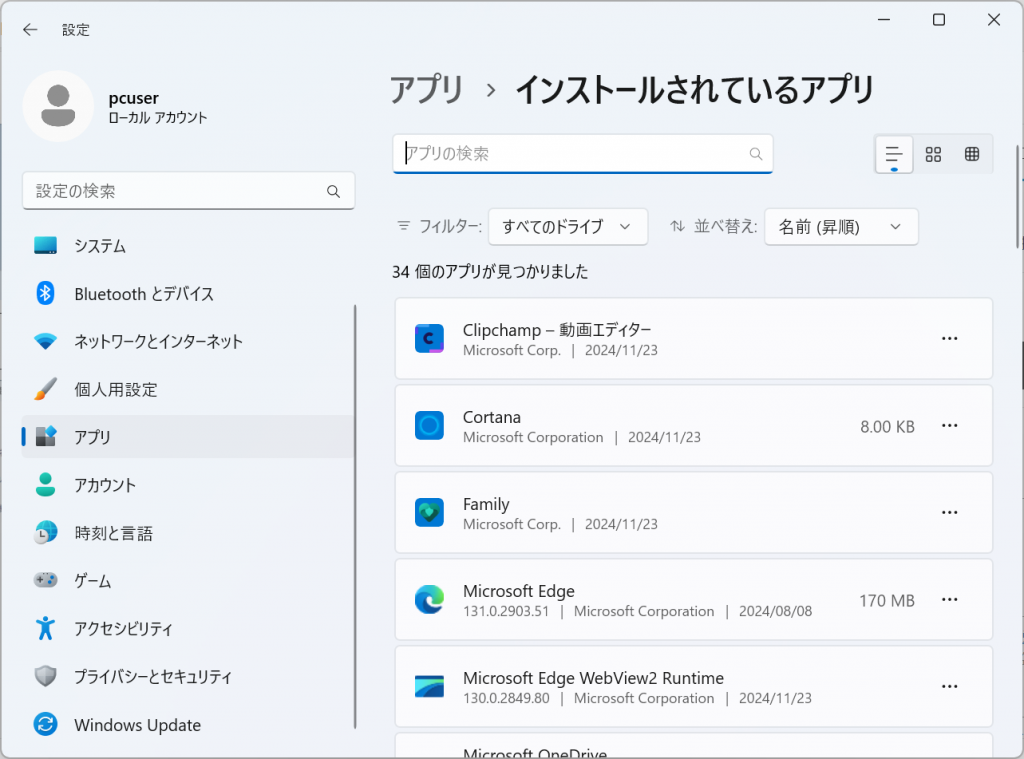Open more options for Family

tap(950, 512)
